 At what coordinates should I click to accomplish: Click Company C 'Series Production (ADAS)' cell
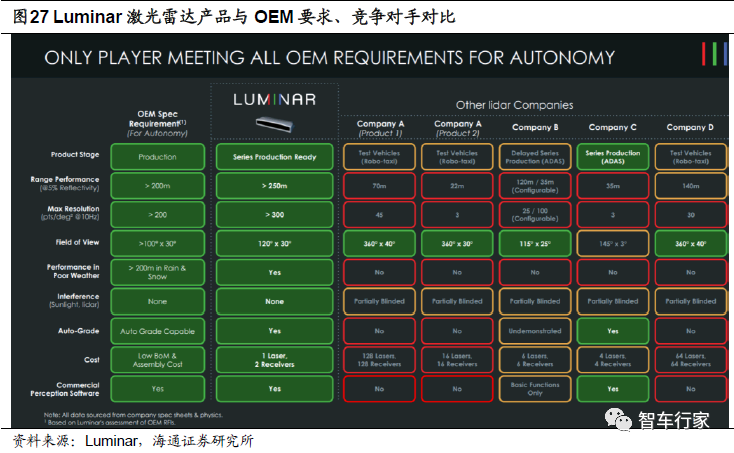(x=613, y=157)
